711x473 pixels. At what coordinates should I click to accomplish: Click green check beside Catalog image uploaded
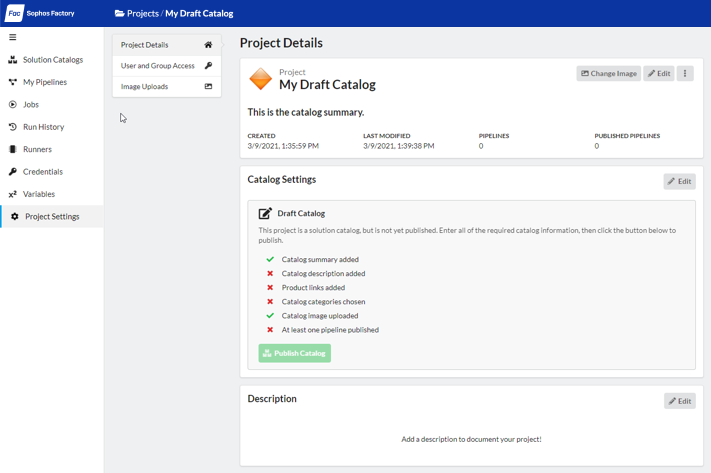tap(270, 316)
